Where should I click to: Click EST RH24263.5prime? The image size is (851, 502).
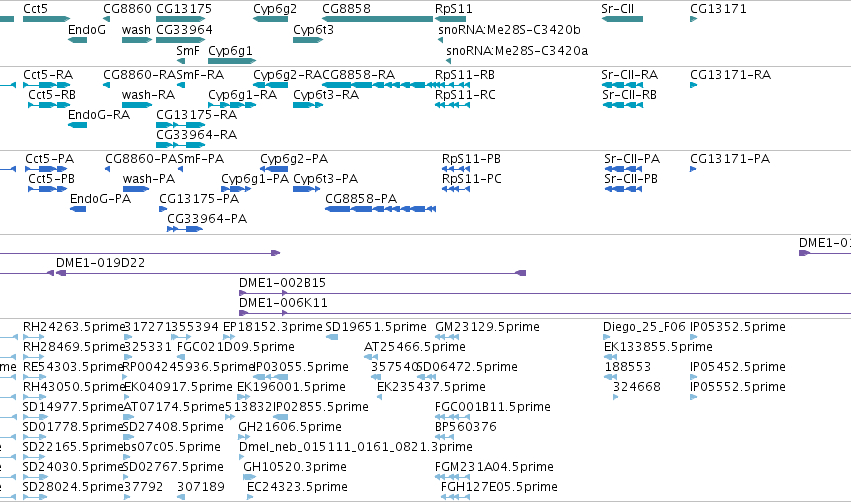(x=34, y=337)
